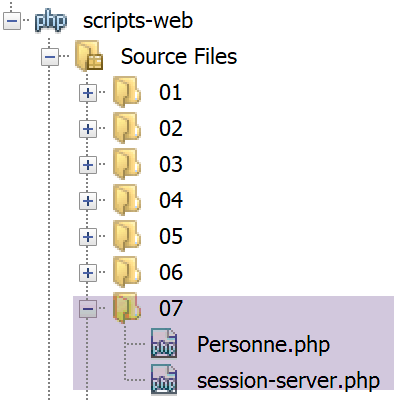The height and width of the screenshot is (400, 415).
Task: Click the folder icon for 05
Action: click(x=127, y=236)
